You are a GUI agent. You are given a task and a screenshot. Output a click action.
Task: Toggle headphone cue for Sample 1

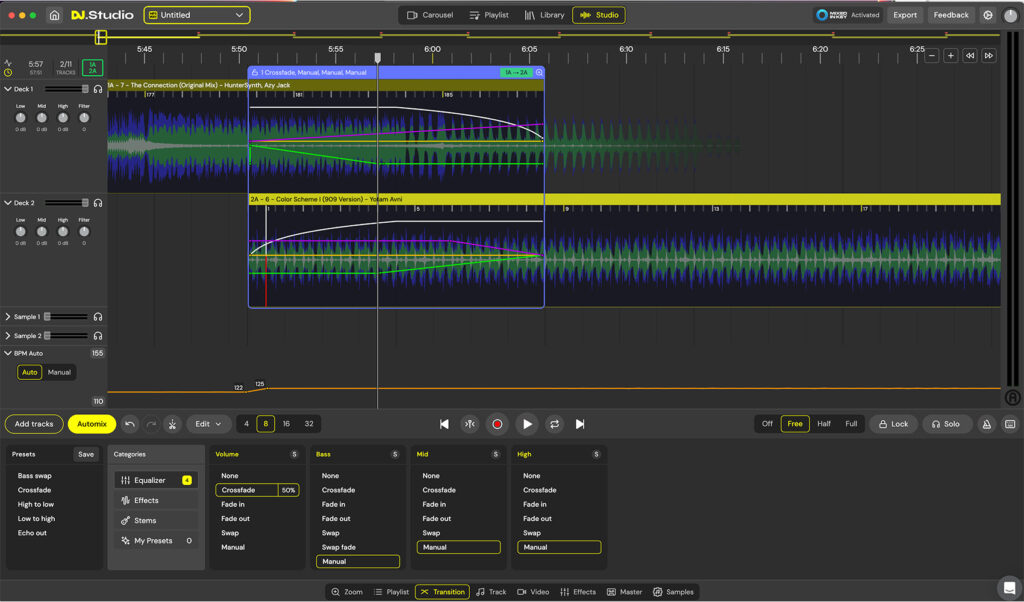tap(98, 317)
